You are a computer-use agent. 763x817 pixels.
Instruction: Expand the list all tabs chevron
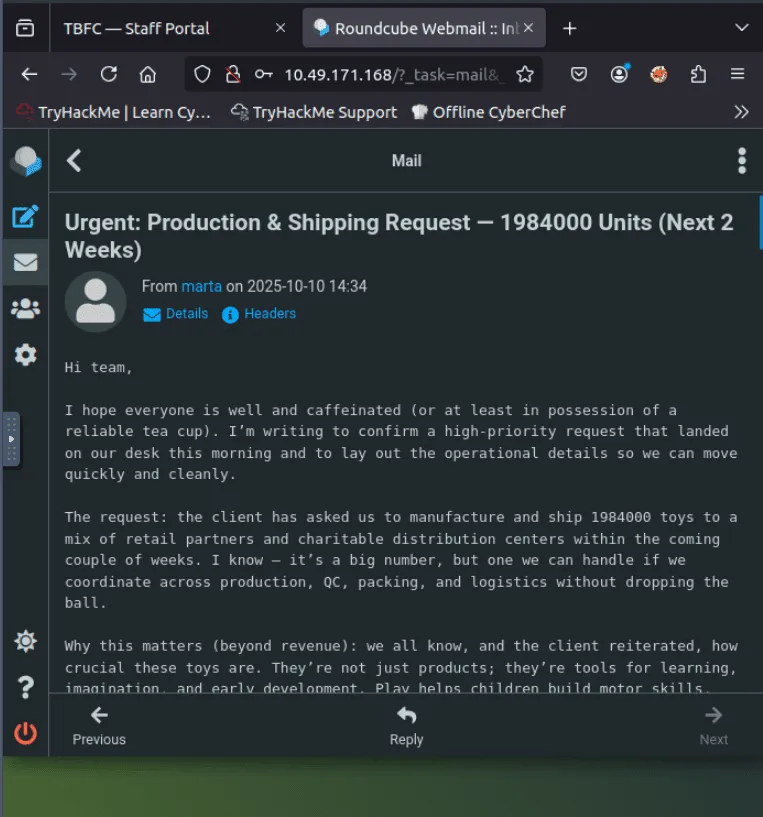point(741,28)
